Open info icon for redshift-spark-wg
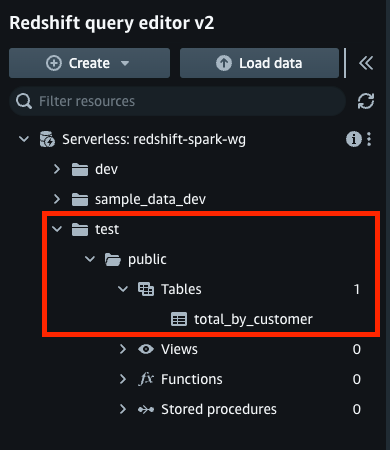This screenshot has width=390, height=450. 354,139
